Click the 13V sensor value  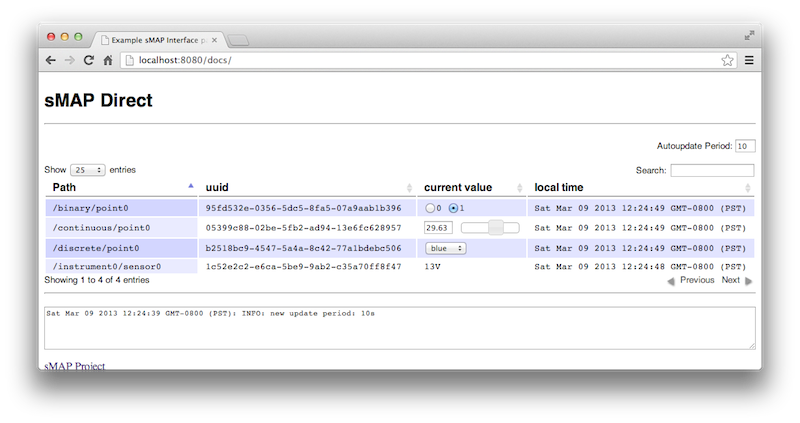(x=432, y=266)
